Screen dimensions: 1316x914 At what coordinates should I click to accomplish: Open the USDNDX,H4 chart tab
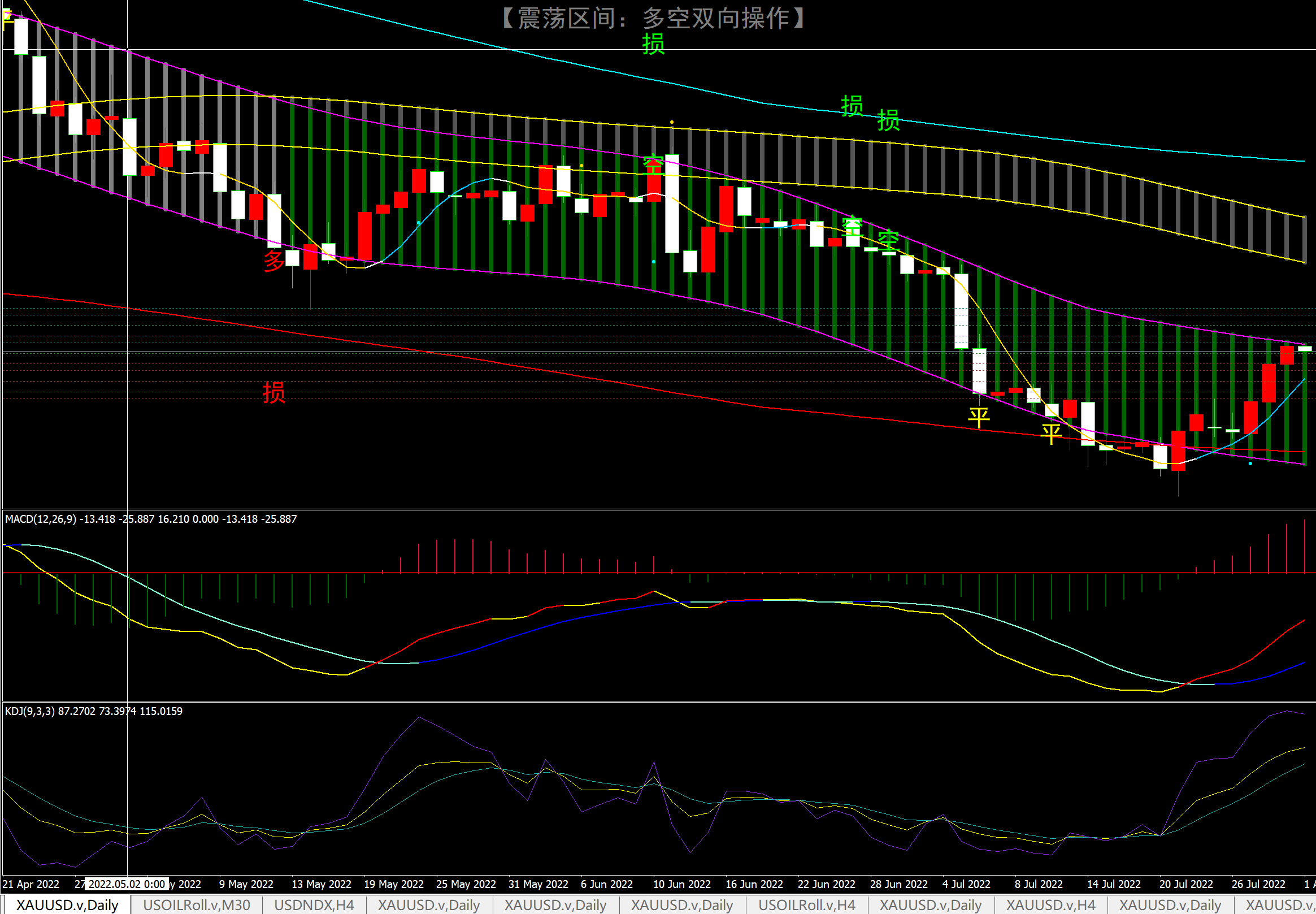[314, 905]
